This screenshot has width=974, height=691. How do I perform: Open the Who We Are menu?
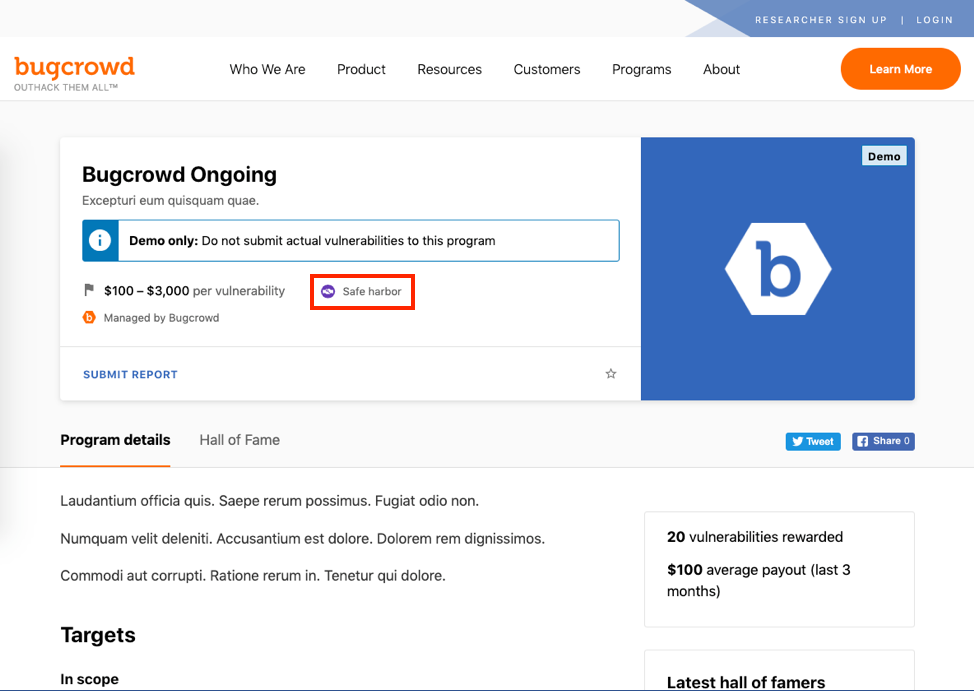click(267, 70)
